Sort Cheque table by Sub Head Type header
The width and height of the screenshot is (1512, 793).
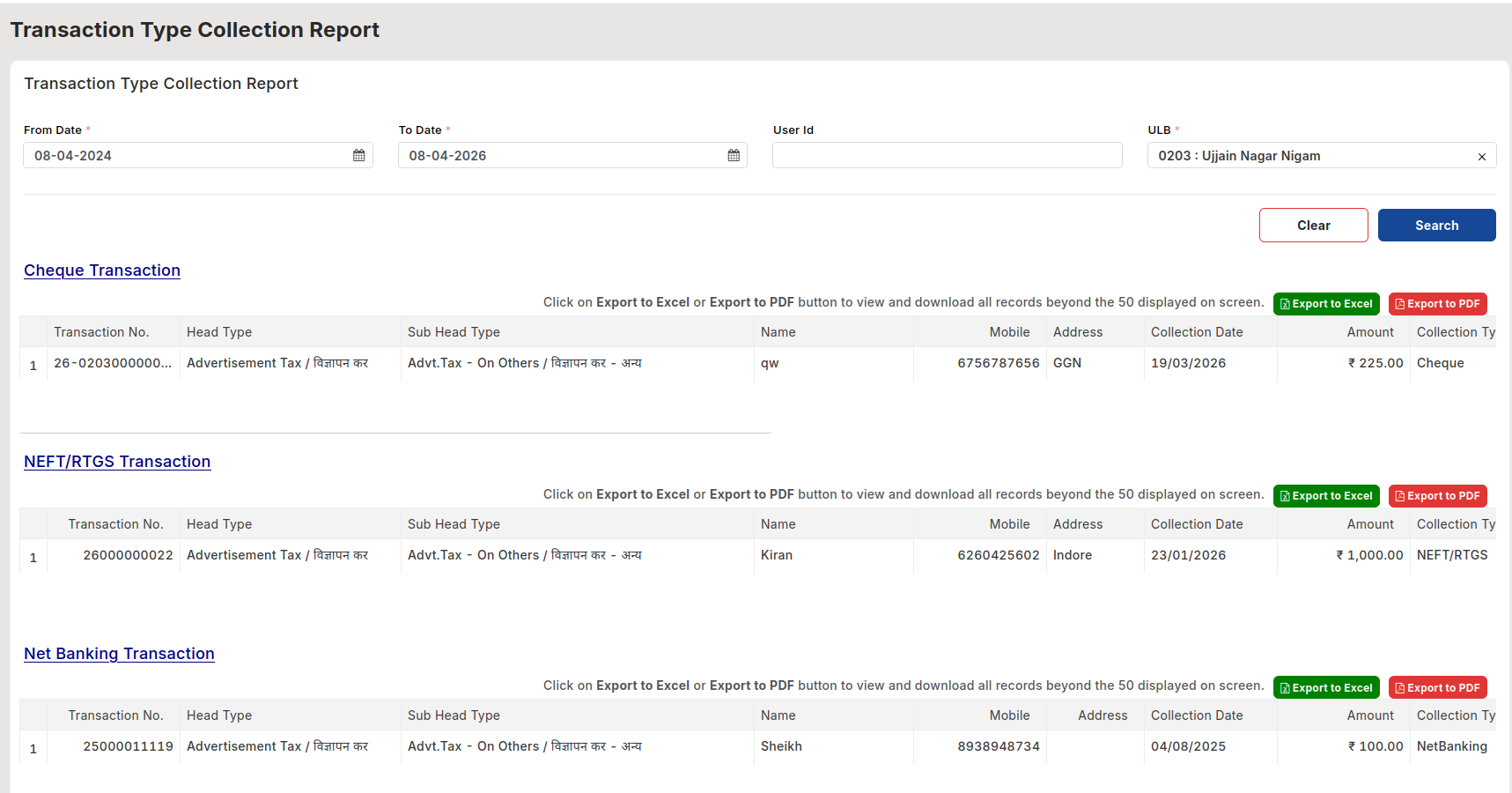point(578,332)
